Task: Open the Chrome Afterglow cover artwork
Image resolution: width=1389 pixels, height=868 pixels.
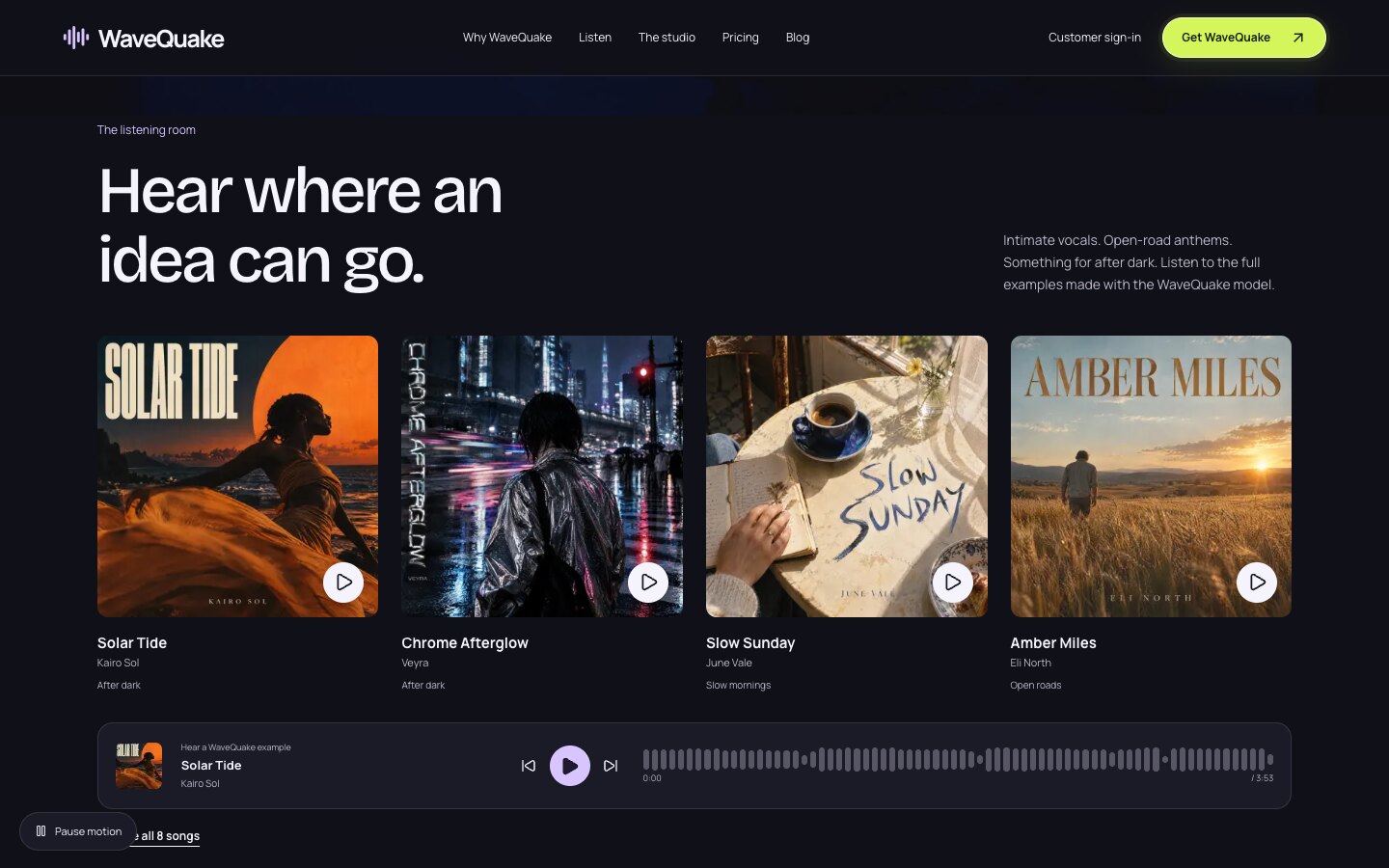Action: (542, 476)
